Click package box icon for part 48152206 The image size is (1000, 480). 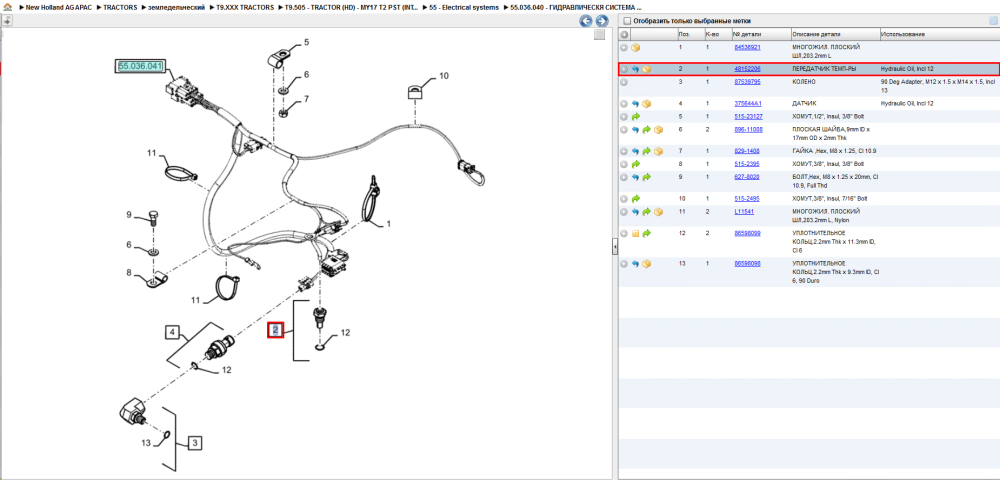pyautogui.click(x=647, y=69)
